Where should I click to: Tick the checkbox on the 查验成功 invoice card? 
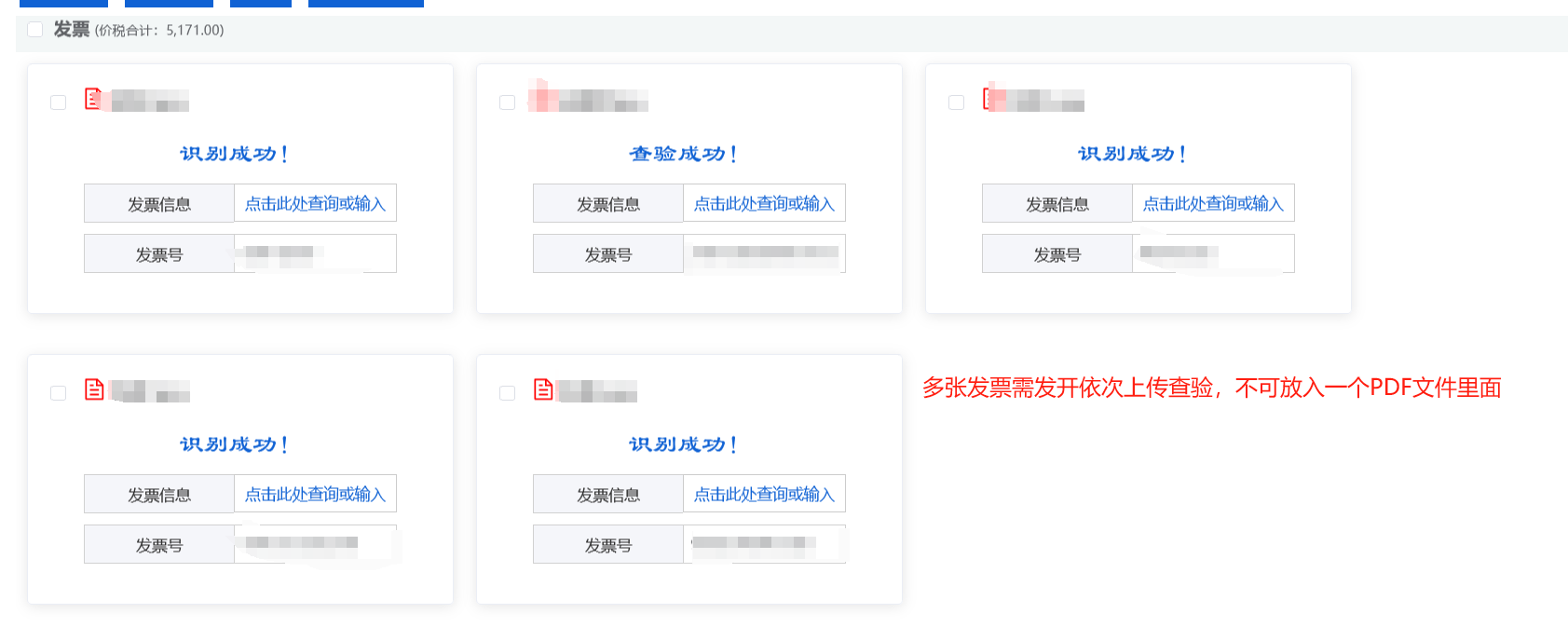coord(507,102)
